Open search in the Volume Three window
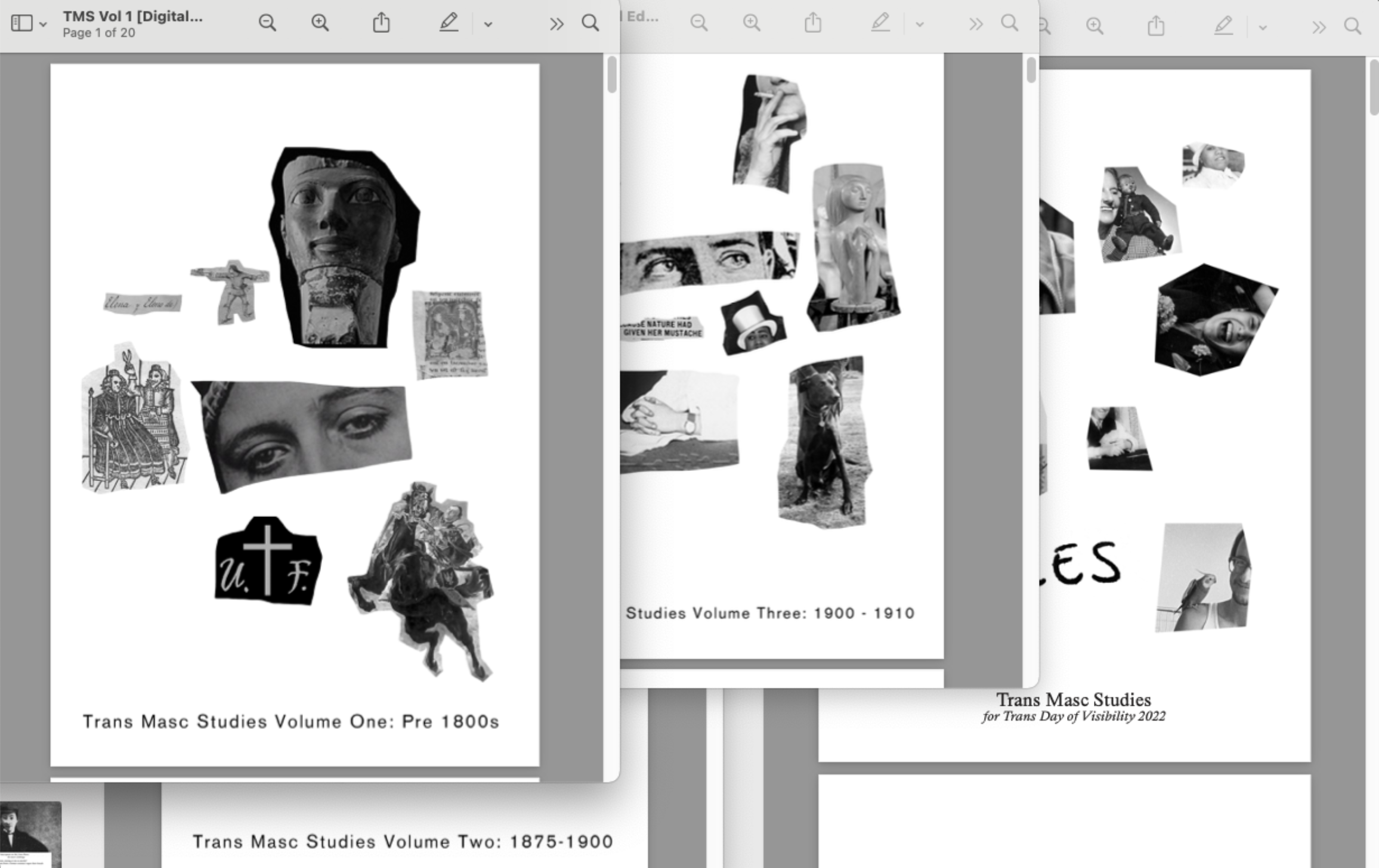Viewport: 1379px width, 868px height. point(1010,24)
